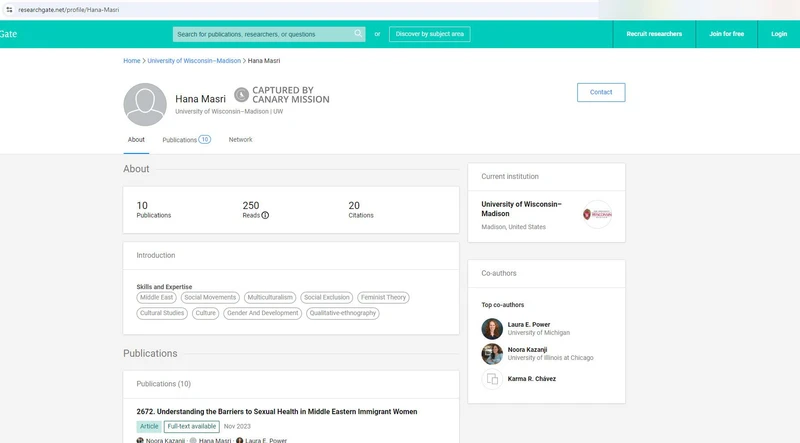Open University of Wisconsin logo
Screen dimensions: 800x443
tap(597, 214)
